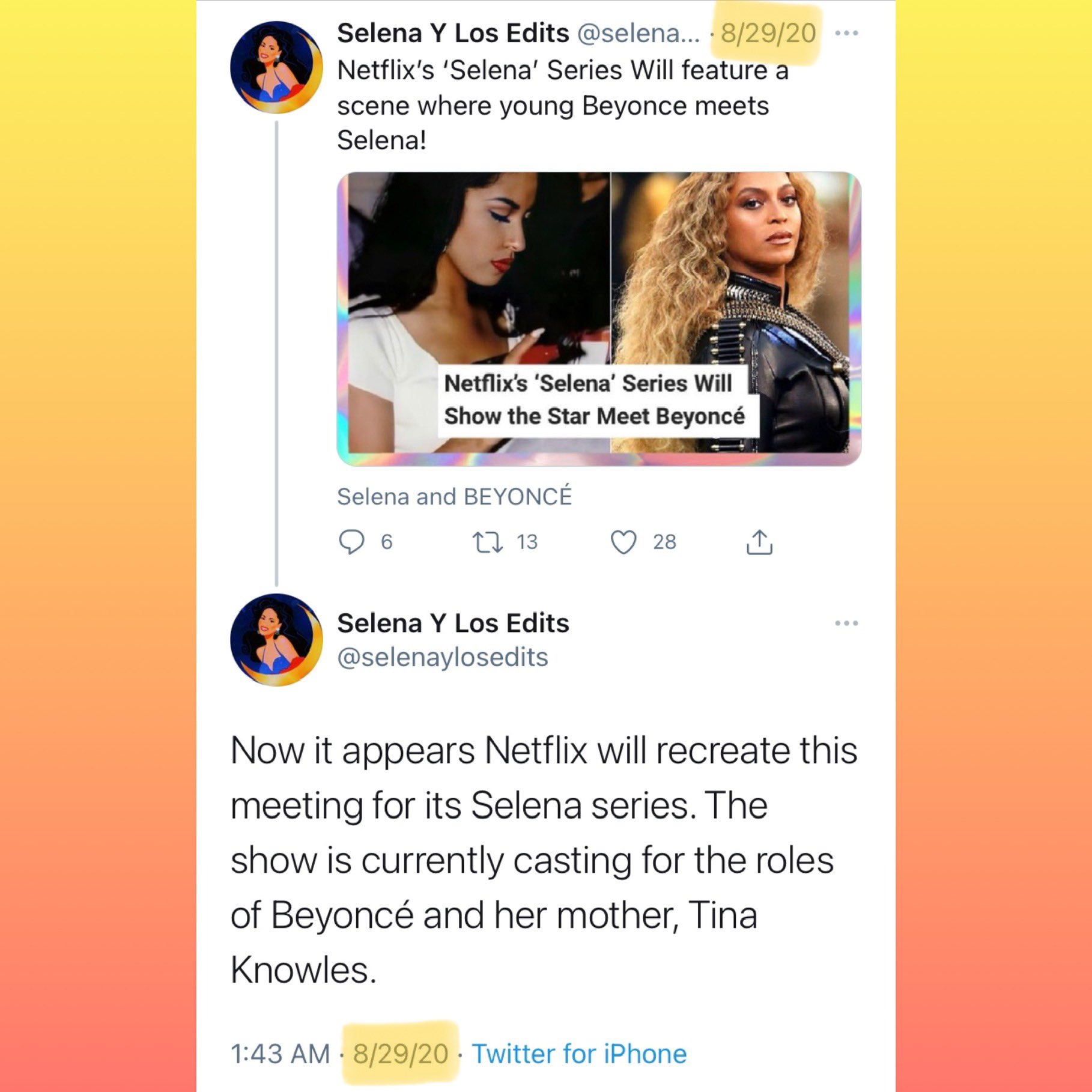
Task: Click the 8/29/20 date on the top tweet
Action: (768, 33)
